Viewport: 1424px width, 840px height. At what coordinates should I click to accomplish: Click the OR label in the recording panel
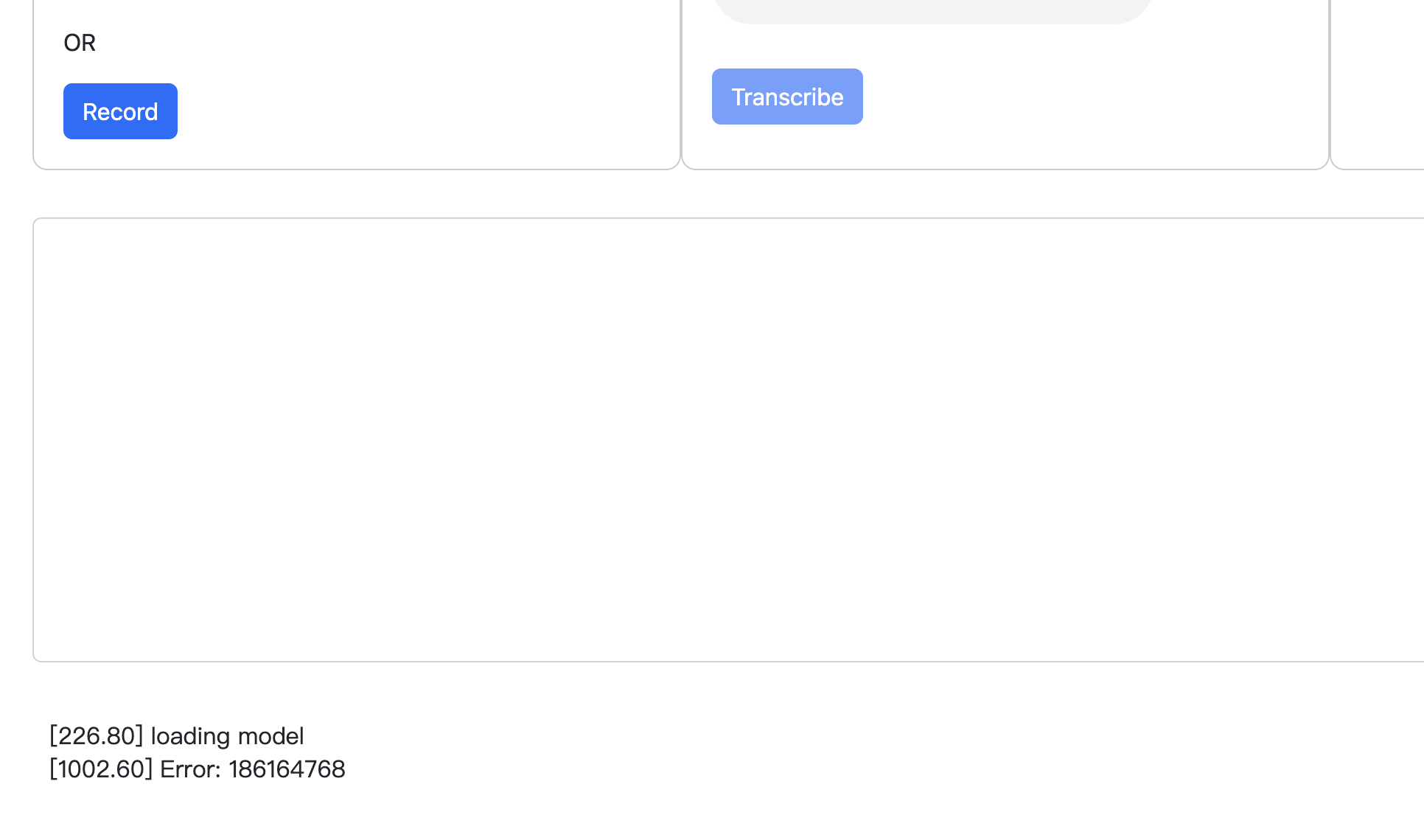(x=79, y=43)
